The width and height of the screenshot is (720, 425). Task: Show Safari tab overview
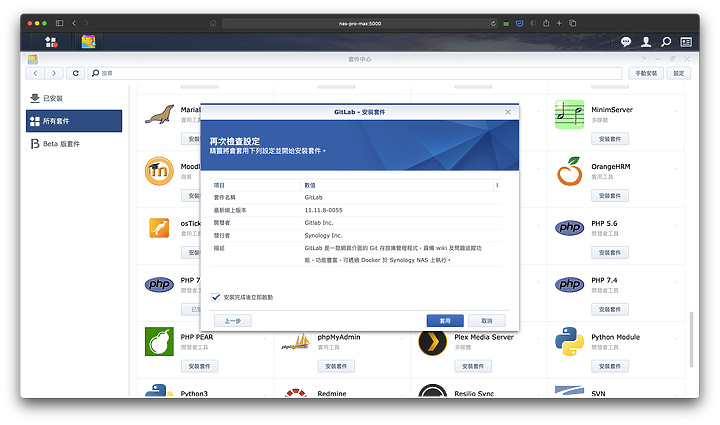(x=573, y=23)
